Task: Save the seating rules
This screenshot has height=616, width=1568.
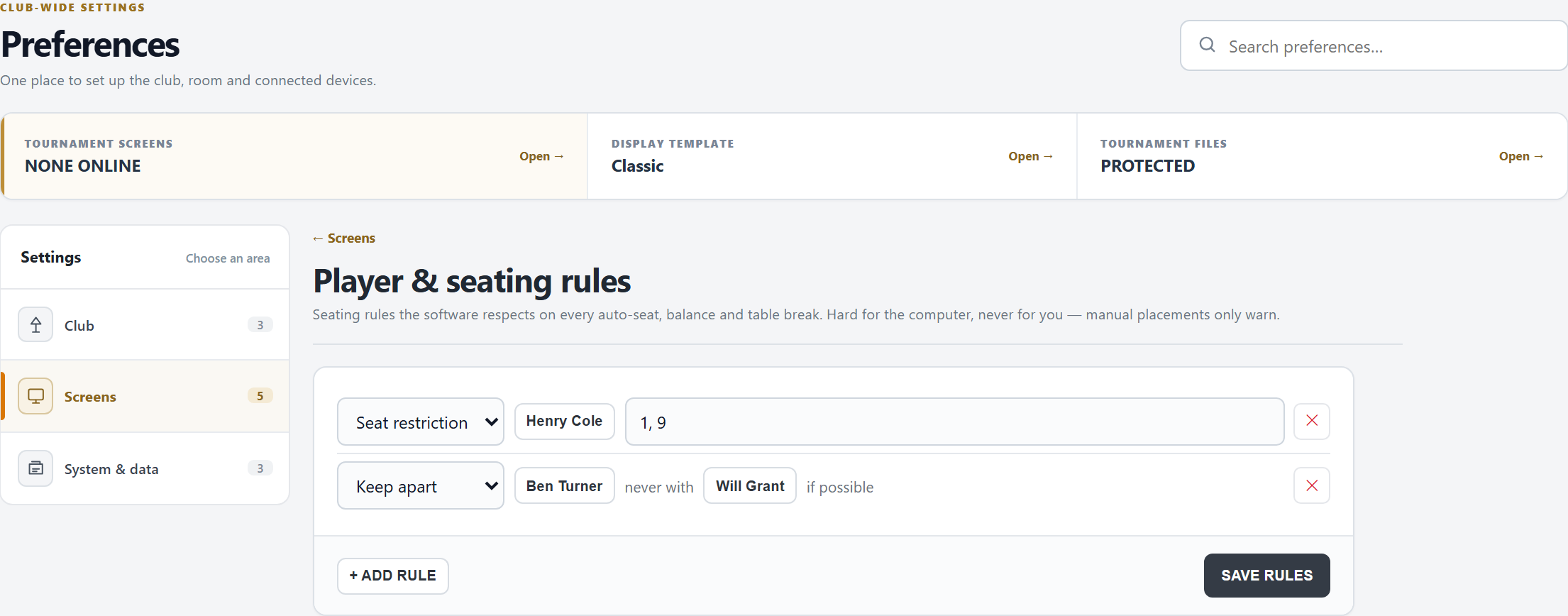Action: pos(1266,576)
